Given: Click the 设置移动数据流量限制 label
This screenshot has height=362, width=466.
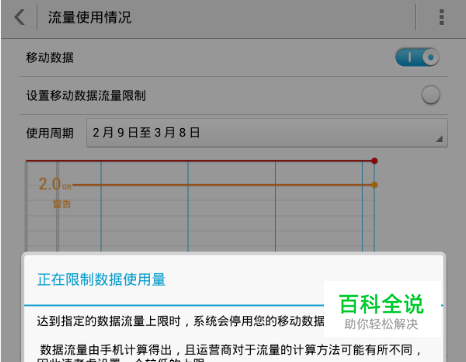Looking at the screenshot, I should click(86, 96).
